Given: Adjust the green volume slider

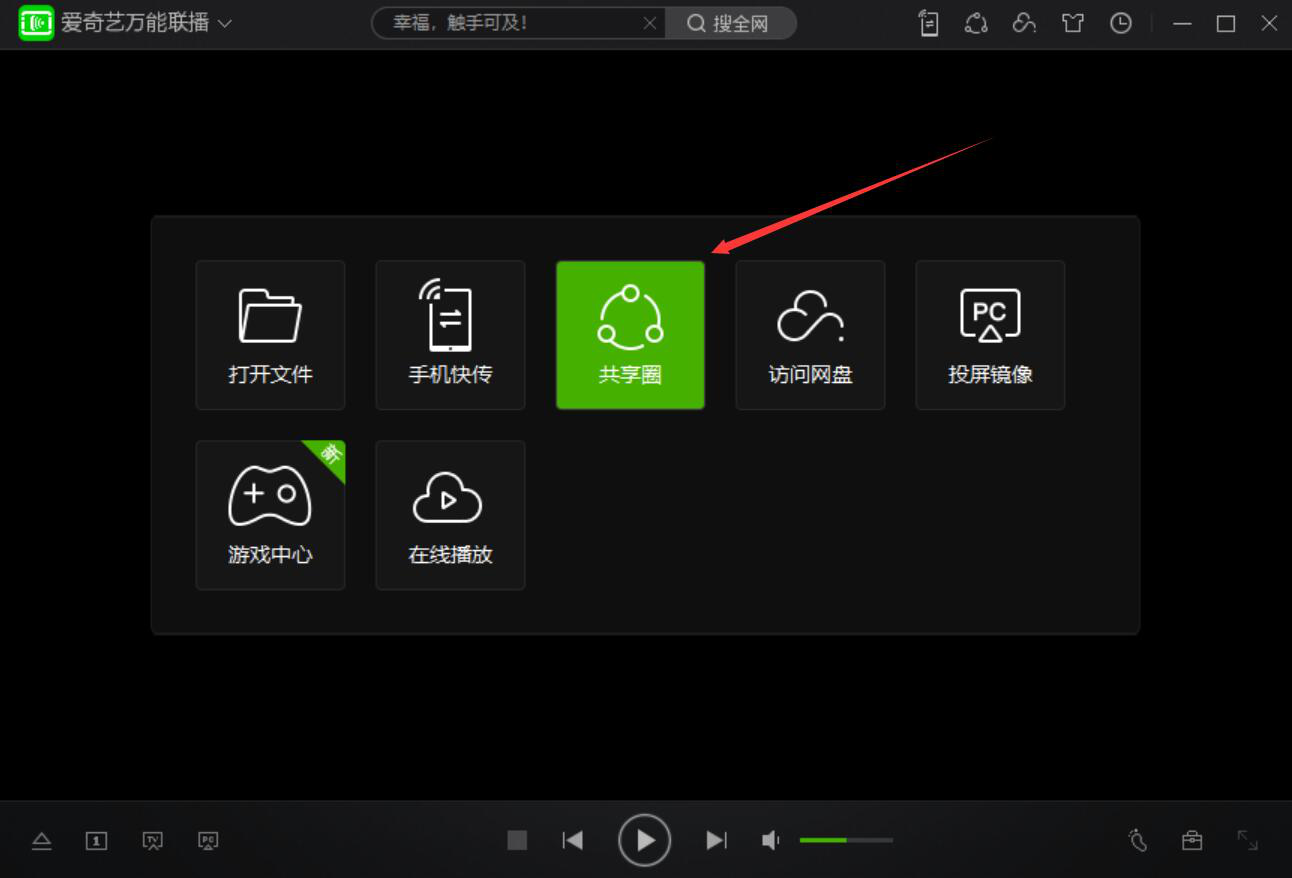Looking at the screenshot, I should (846, 840).
